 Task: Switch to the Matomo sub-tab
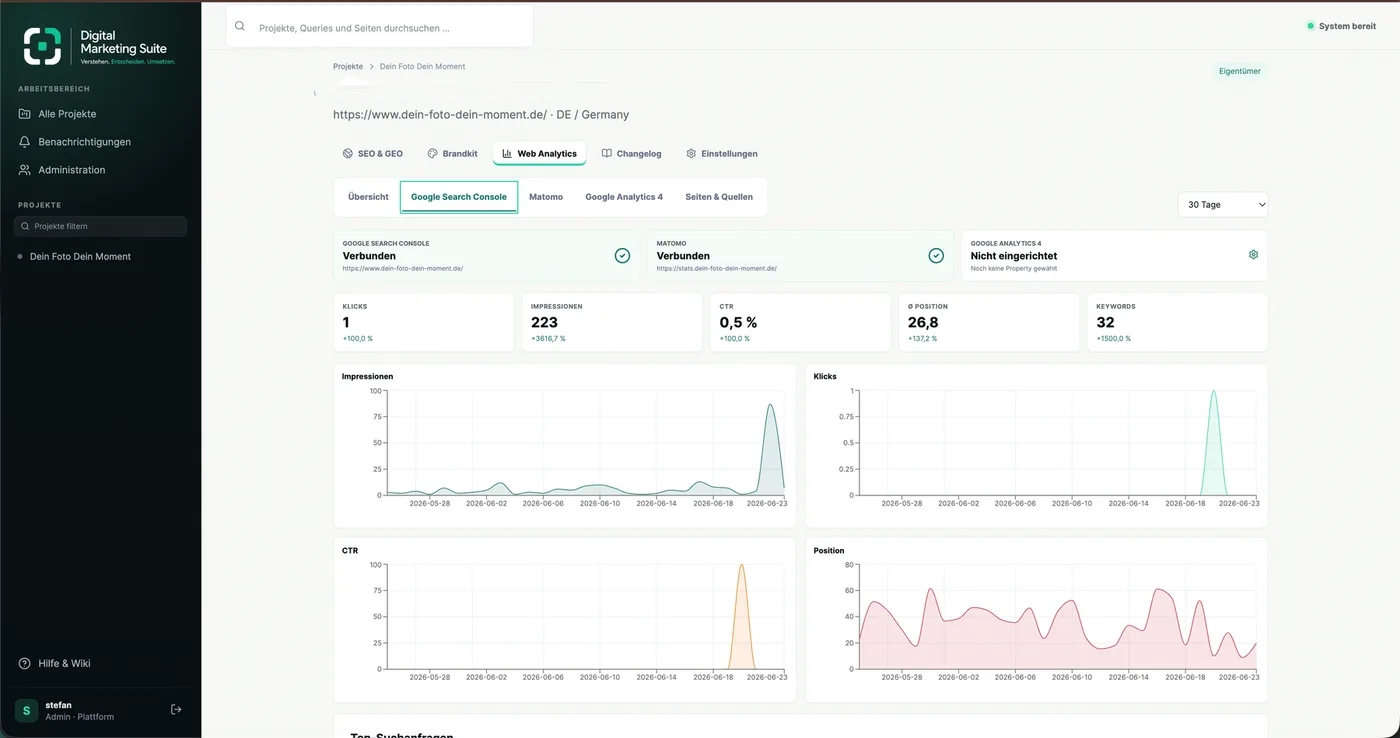point(546,197)
